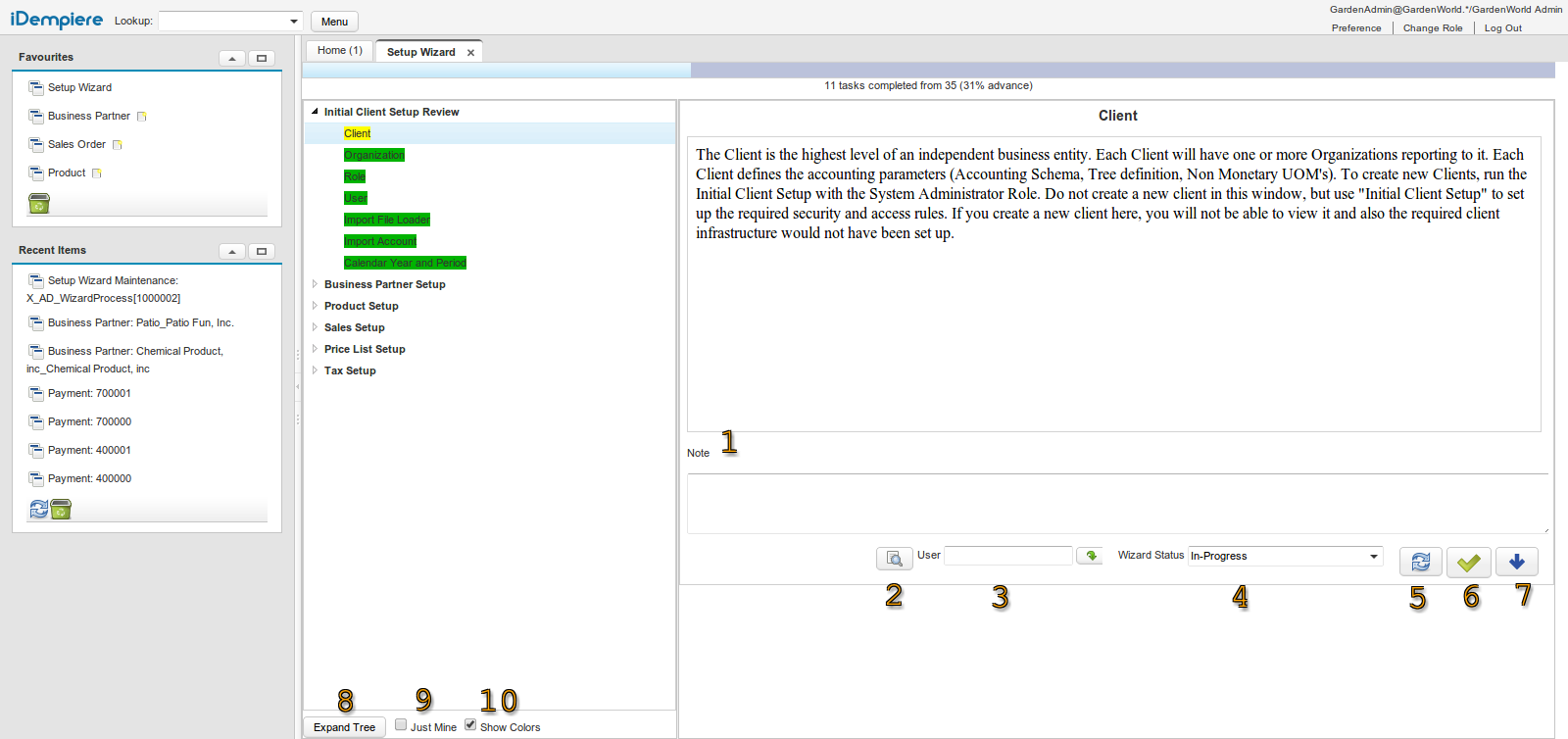Click the Business Partner window icon in Favourites
This screenshot has width=1568, height=739.
[x=35, y=117]
